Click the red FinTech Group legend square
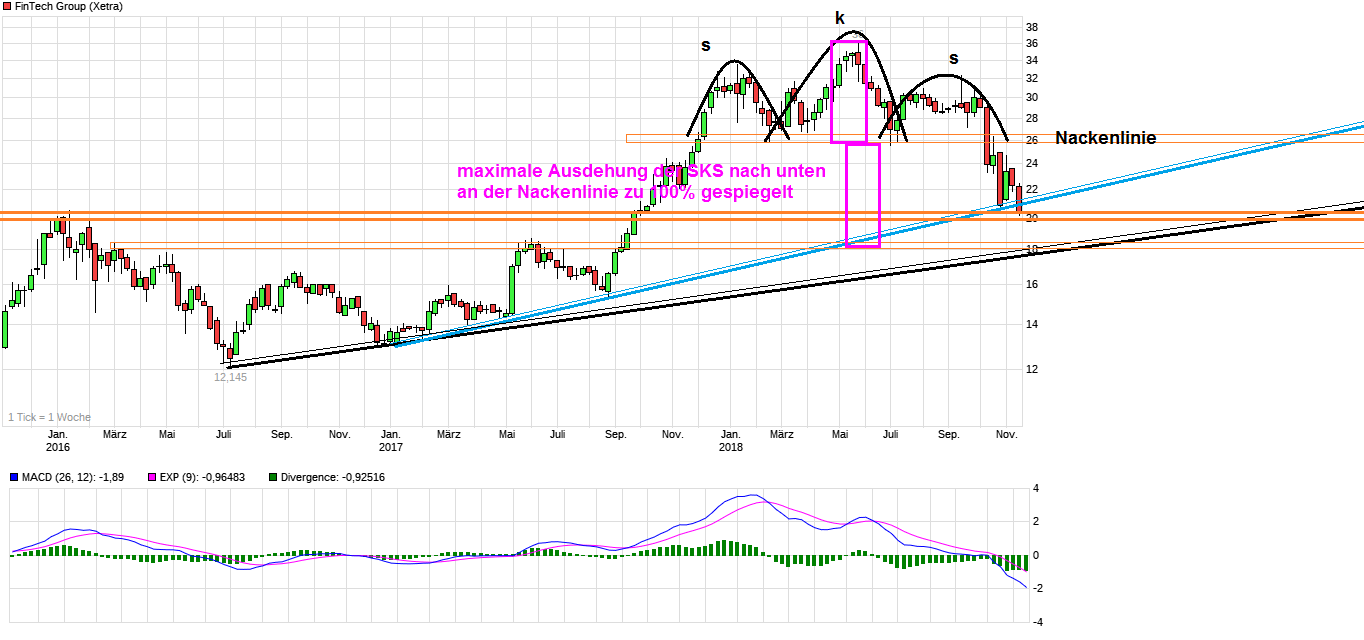Screen dimensions: 1364x640 point(7,7)
